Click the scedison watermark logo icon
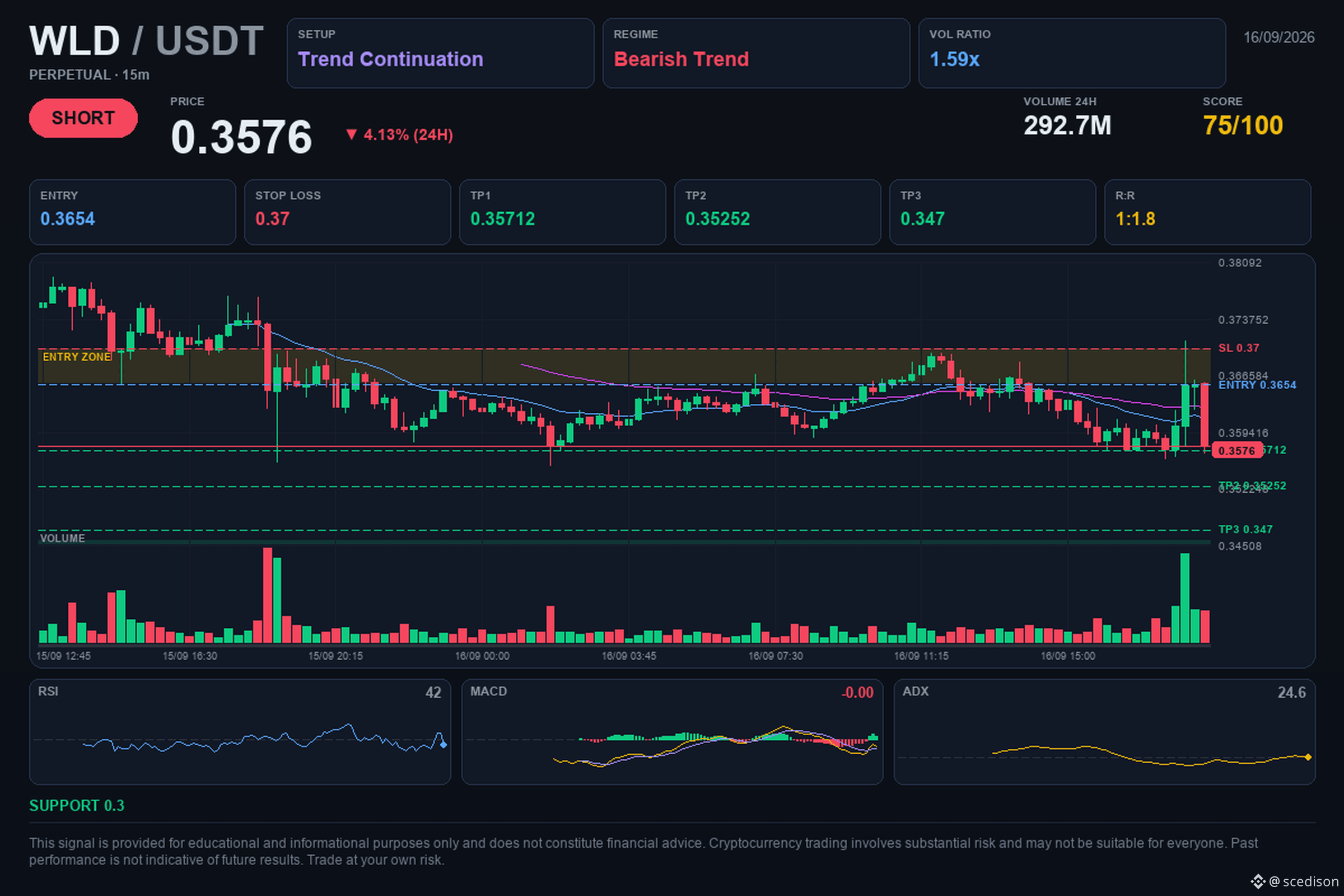This screenshot has height=896, width=1344. tap(1258, 881)
